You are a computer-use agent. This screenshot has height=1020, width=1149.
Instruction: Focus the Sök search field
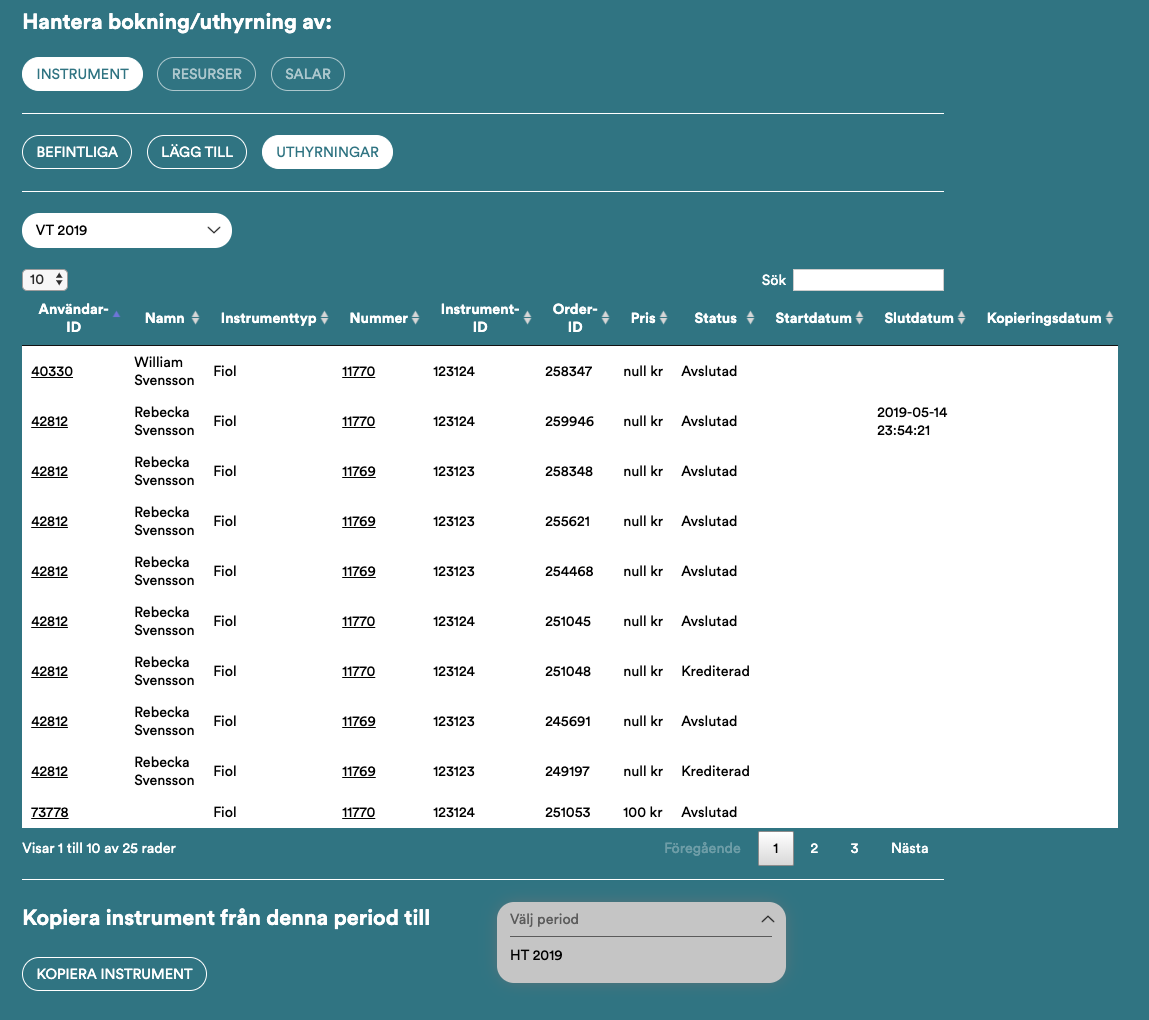(x=868, y=280)
